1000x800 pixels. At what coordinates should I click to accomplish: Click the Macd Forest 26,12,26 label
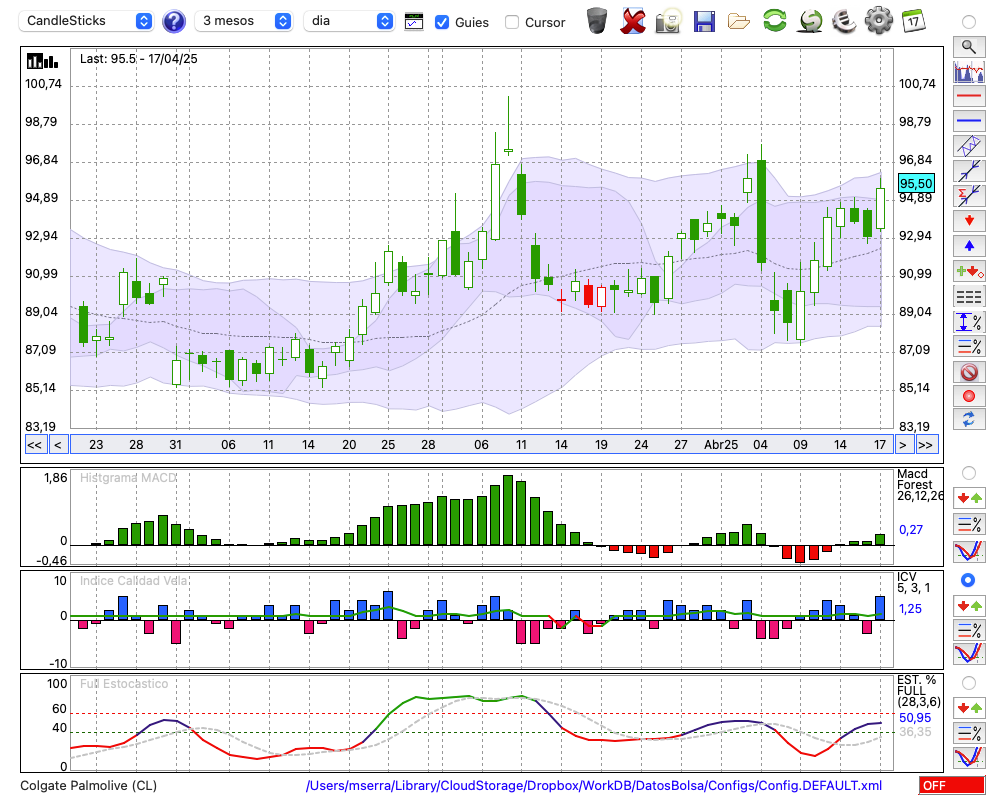pyautogui.click(x=919, y=485)
